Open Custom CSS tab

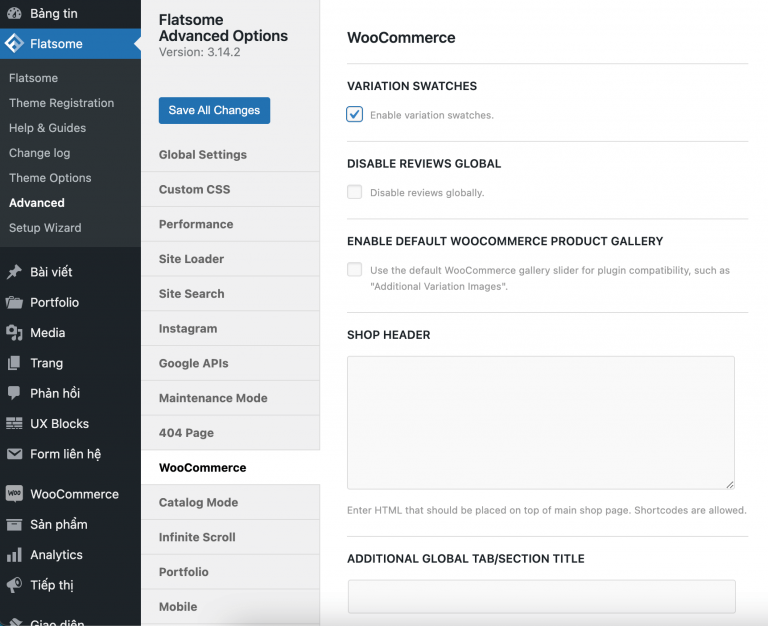click(x=230, y=190)
